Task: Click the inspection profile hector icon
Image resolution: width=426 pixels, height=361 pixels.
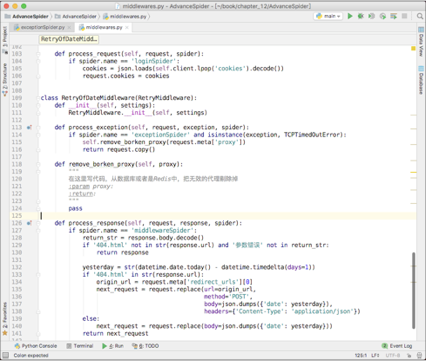Action: (x=418, y=355)
